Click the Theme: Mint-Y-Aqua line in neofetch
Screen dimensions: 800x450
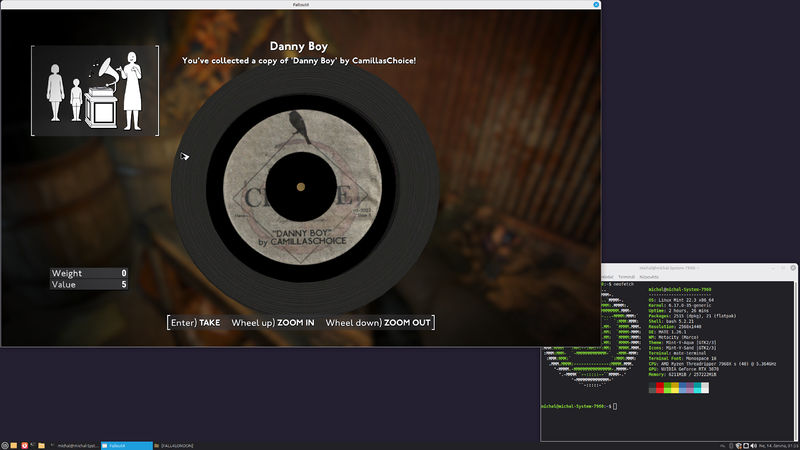click(683, 342)
